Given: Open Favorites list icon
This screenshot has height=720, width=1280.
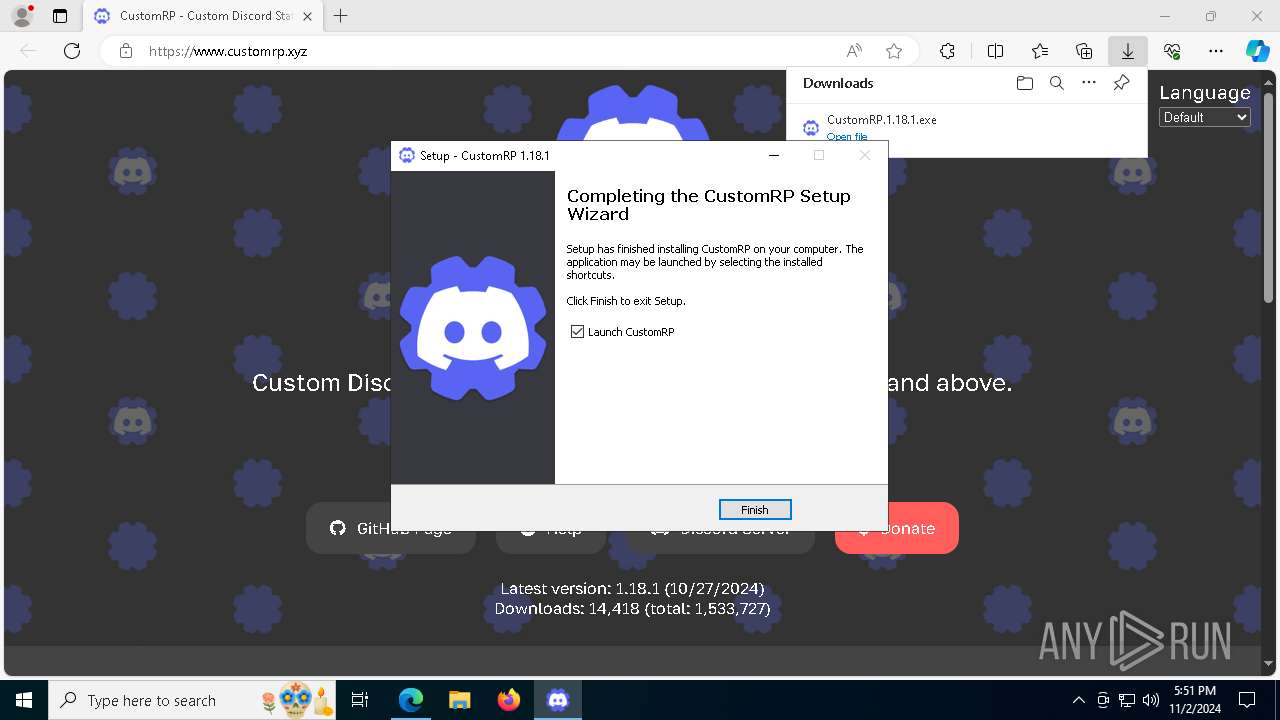Looking at the screenshot, I should (1040, 51).
